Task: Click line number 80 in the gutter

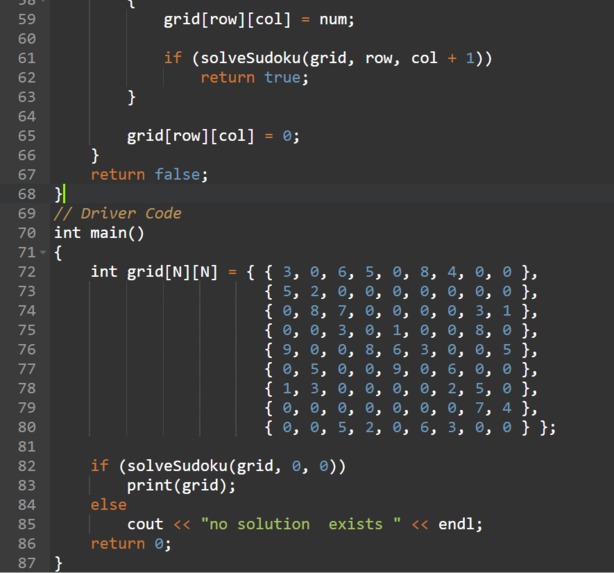Action: click(x=27, y=427)
